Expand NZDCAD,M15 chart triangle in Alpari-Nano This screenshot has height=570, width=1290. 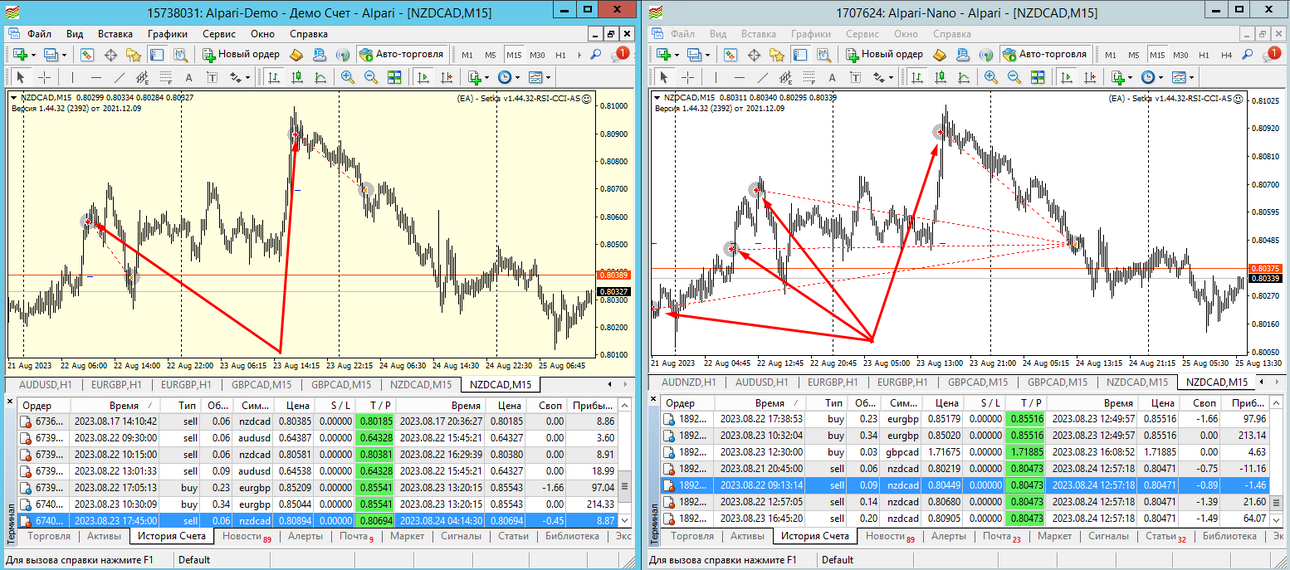(657, 97)
